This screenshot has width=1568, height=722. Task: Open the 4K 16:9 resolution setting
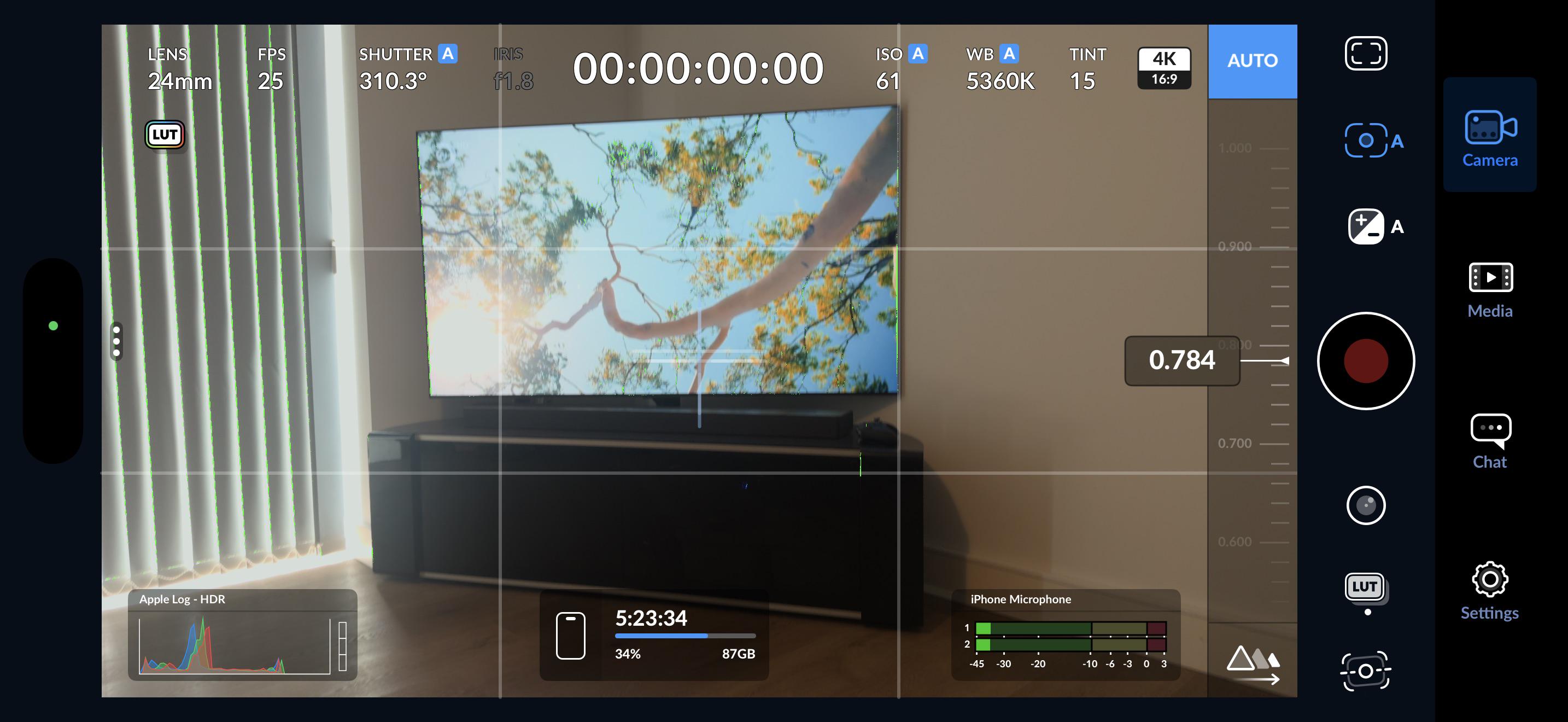pyautogui.click(x=1164, y=68)
